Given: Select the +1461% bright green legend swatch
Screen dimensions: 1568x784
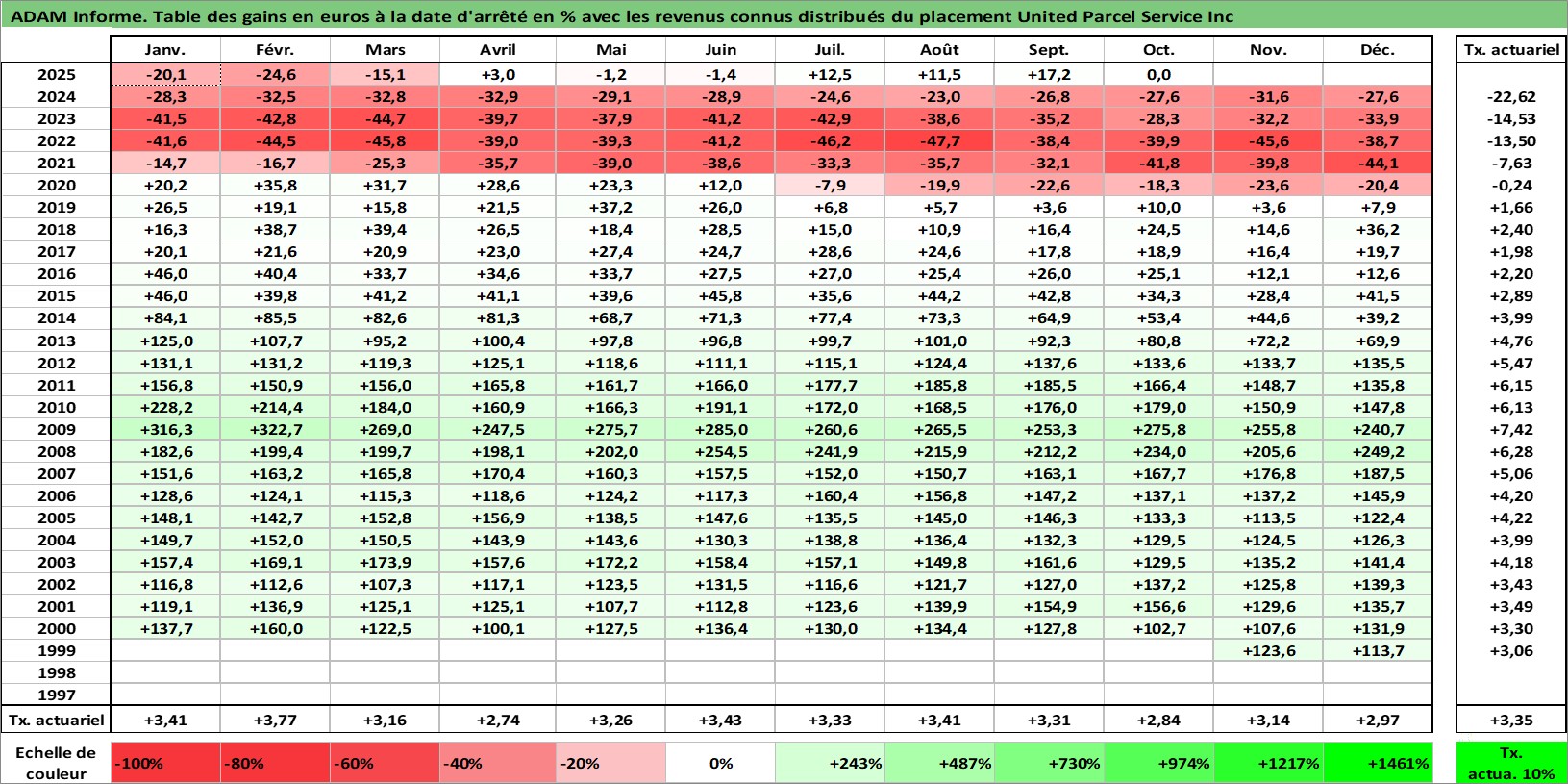Looking at the screenshot, I should pos(1378,763).
